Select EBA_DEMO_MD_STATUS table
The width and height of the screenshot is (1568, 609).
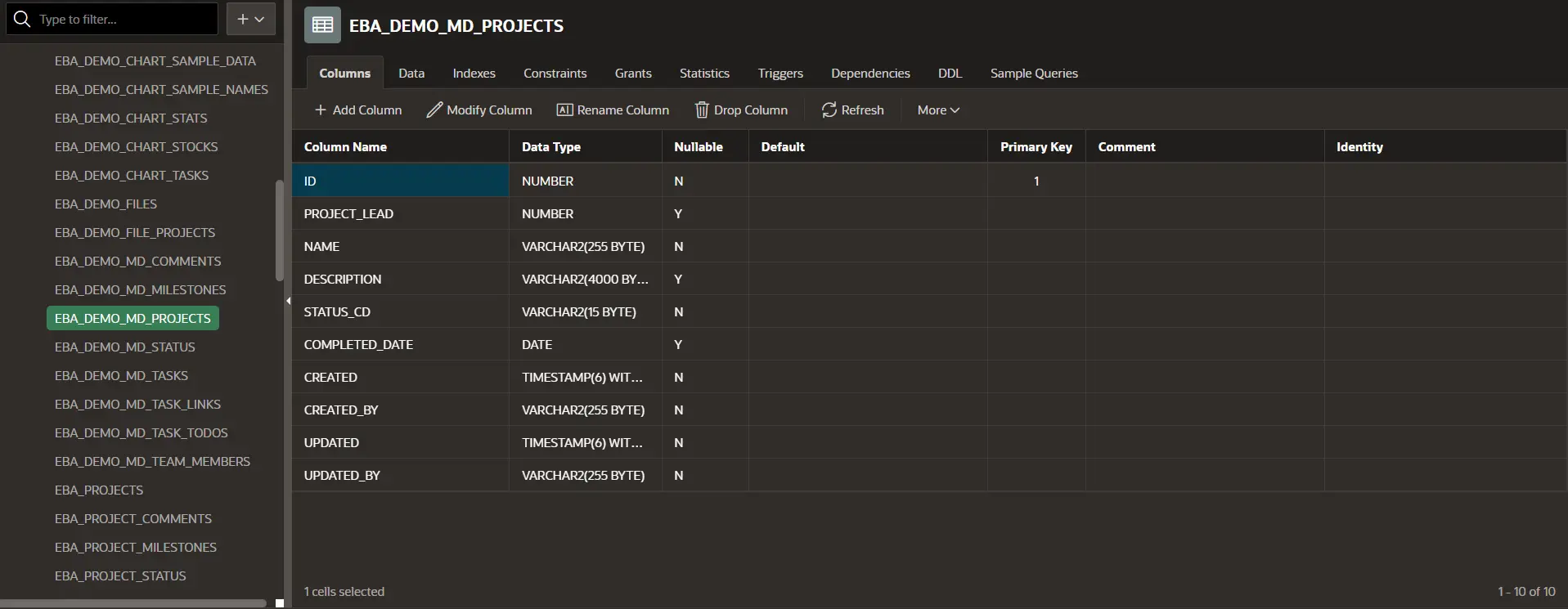(125, 347)
